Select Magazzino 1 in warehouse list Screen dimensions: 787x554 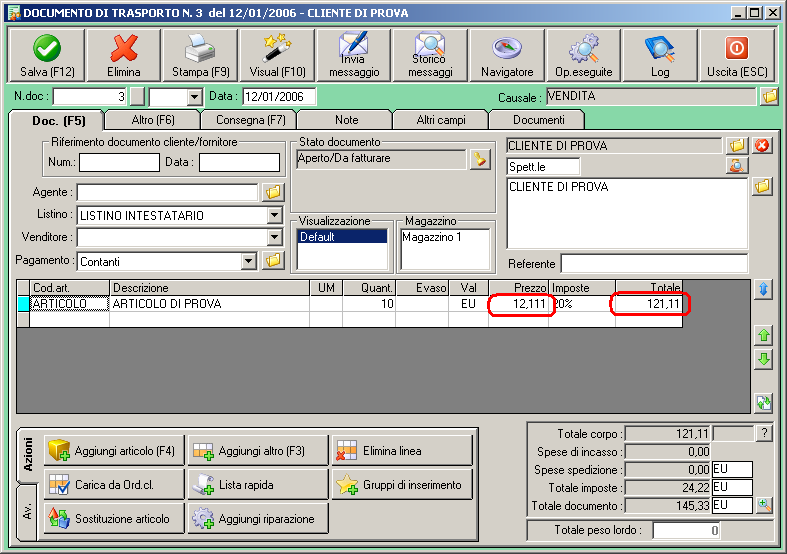[431, 238]
